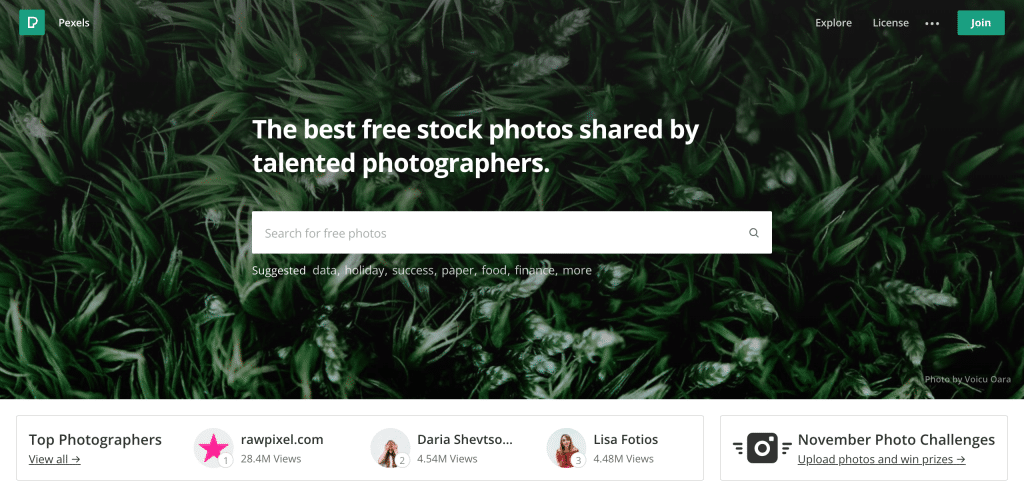1024x496 pixels.
Task: Open the rawpixel.com photographer name
Action: pos(282,439)
